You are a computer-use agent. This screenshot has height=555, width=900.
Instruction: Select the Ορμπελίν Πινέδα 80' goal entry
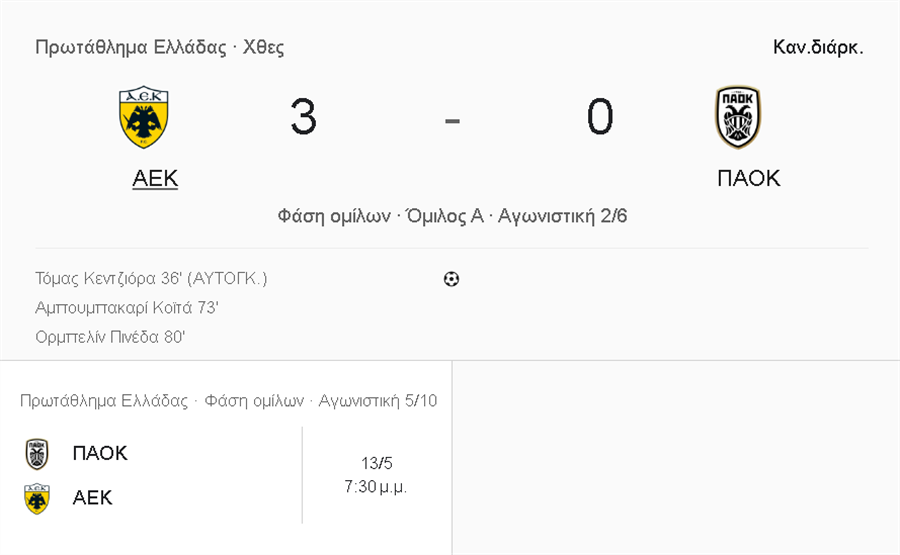110,336
